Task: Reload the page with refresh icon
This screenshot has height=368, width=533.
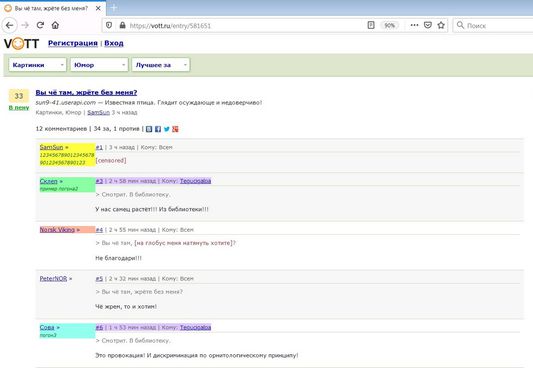Action: 40,25
